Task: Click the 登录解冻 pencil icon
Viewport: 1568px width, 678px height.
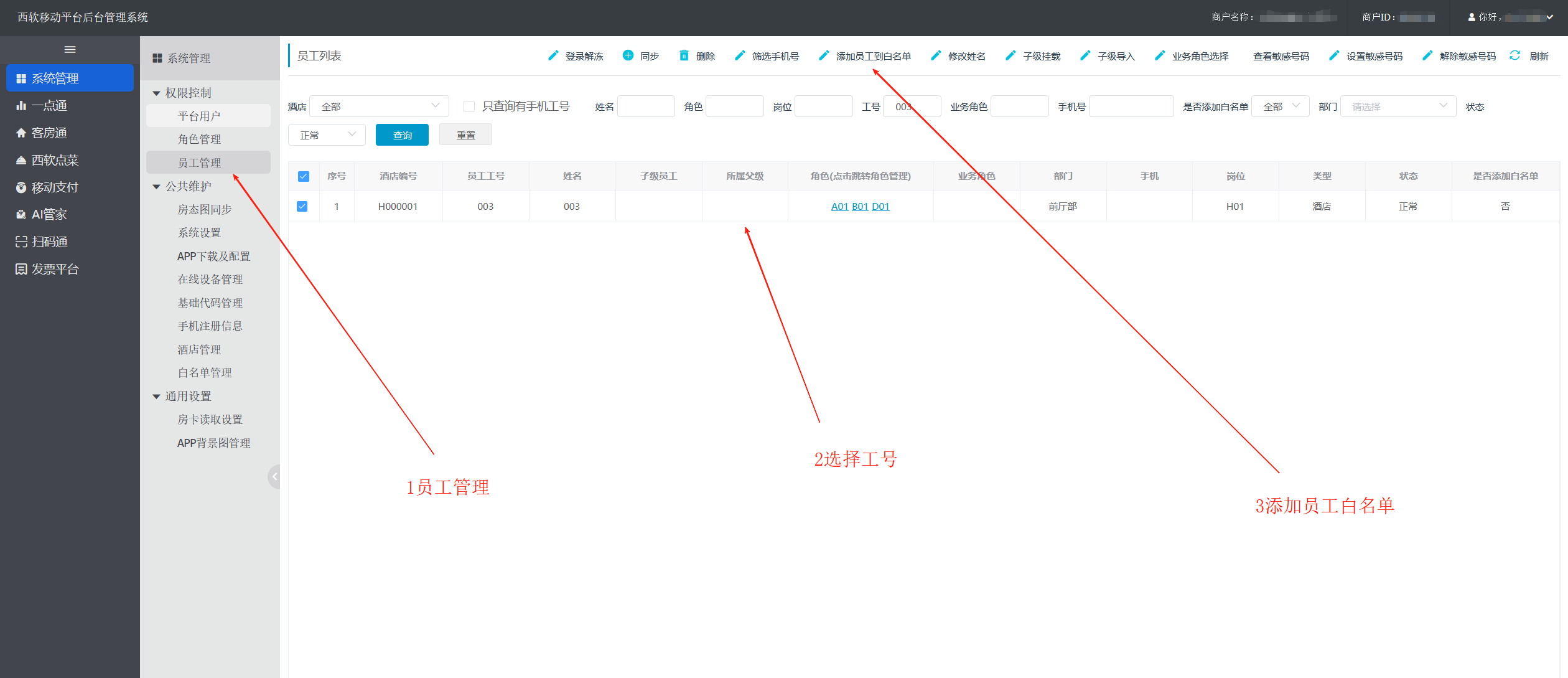Action: pyautogui.click(x=553, y=55)
